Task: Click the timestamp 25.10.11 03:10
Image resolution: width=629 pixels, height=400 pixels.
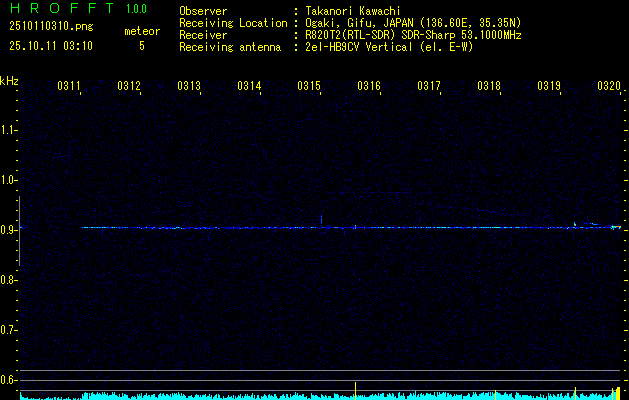Action: 51,46
